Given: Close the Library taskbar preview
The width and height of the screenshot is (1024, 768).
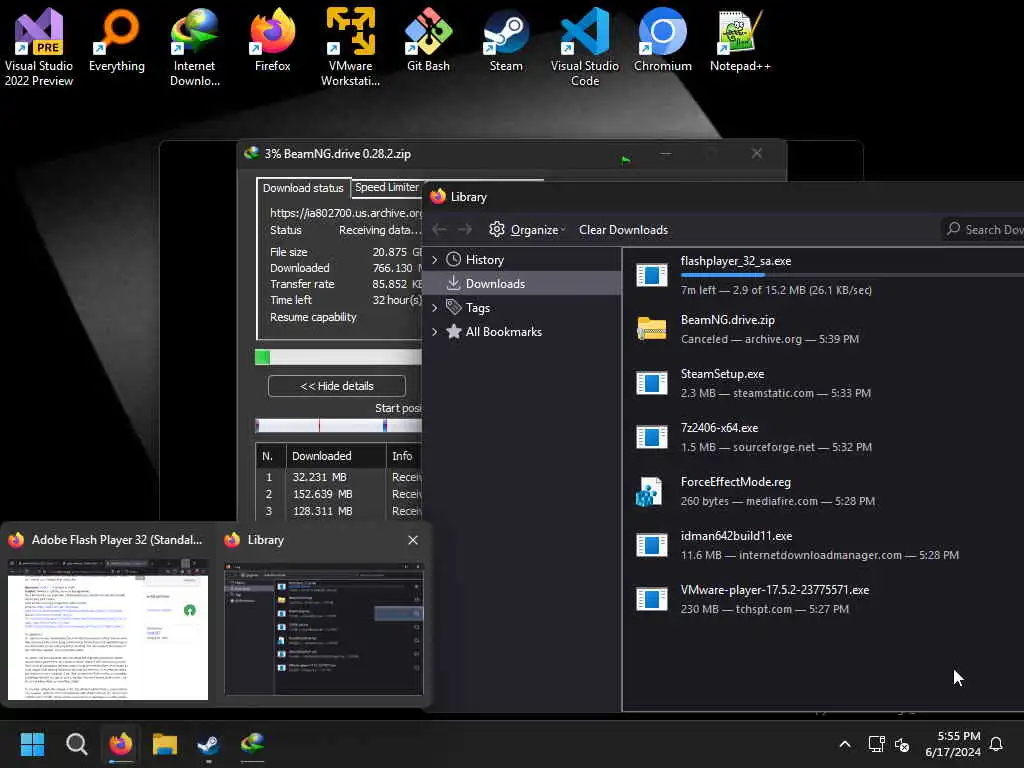Looking at the screenshot, I should click(x=413, y=540).
